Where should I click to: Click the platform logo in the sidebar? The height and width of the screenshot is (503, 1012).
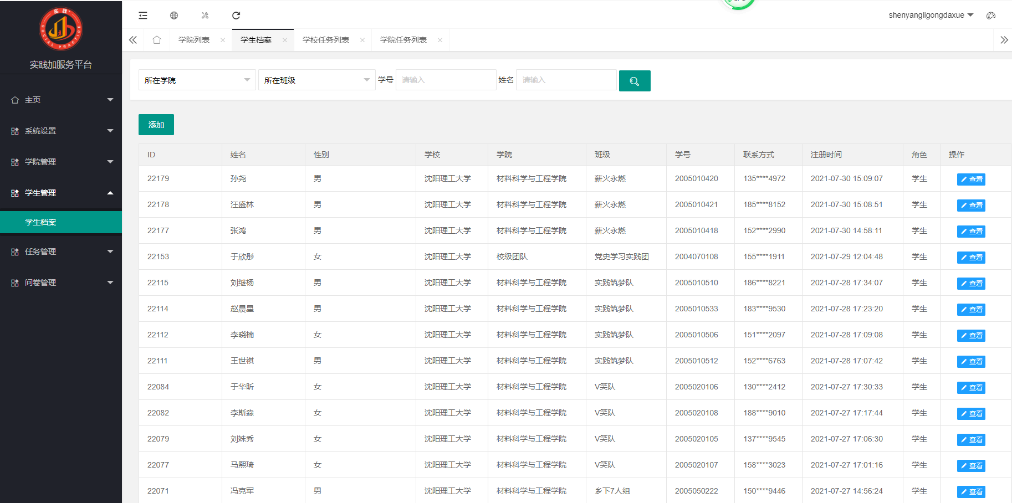point(61,30)
